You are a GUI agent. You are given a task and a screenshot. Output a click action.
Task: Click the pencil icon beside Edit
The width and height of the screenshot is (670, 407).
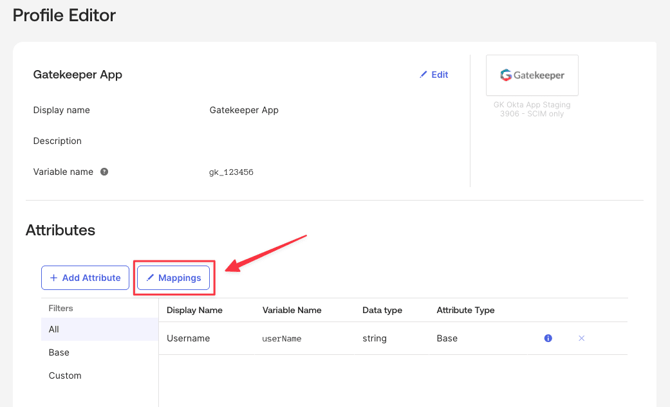[x=423, y=75]
